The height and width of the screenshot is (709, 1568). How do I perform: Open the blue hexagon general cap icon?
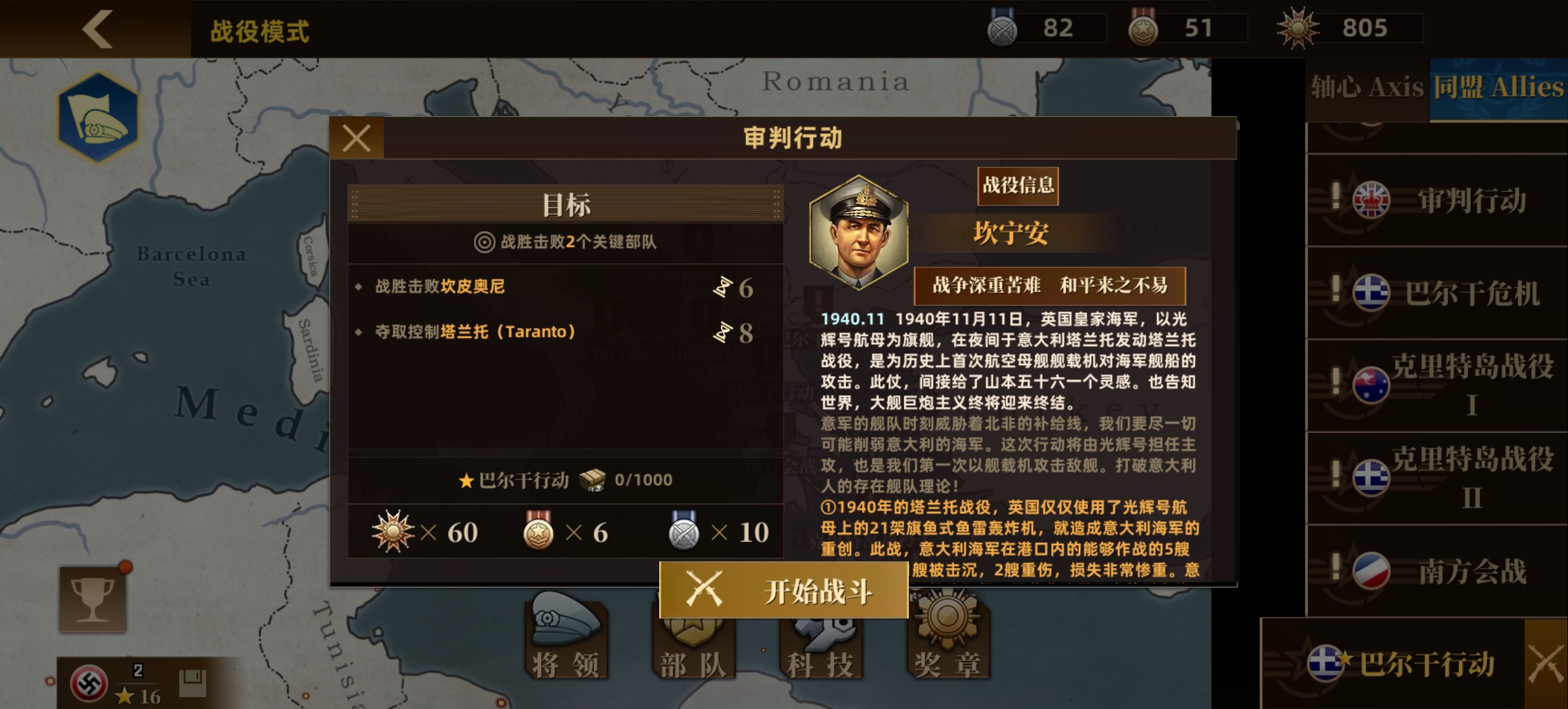tap(98, 118)
